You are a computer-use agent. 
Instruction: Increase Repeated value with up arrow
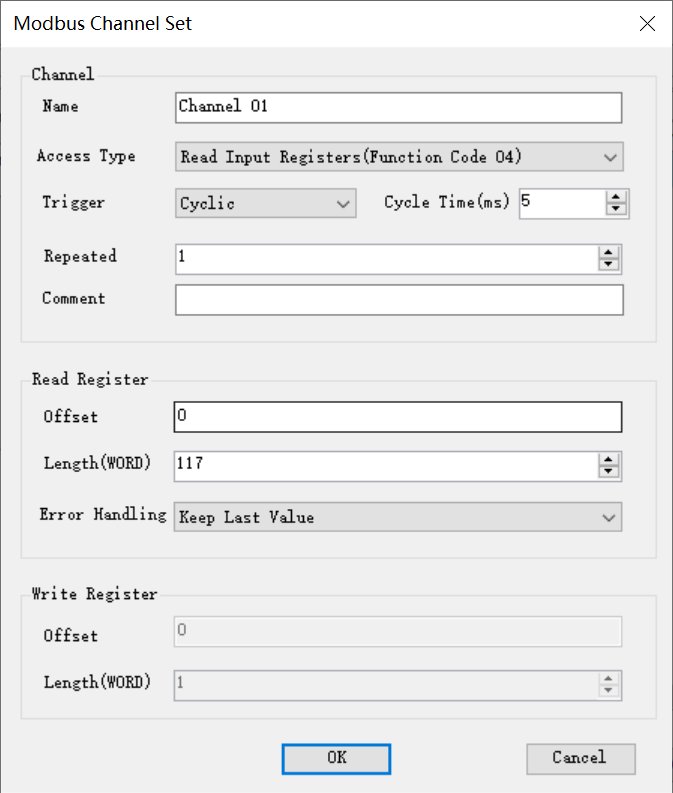pyautogui.click(x=608, y=252)
